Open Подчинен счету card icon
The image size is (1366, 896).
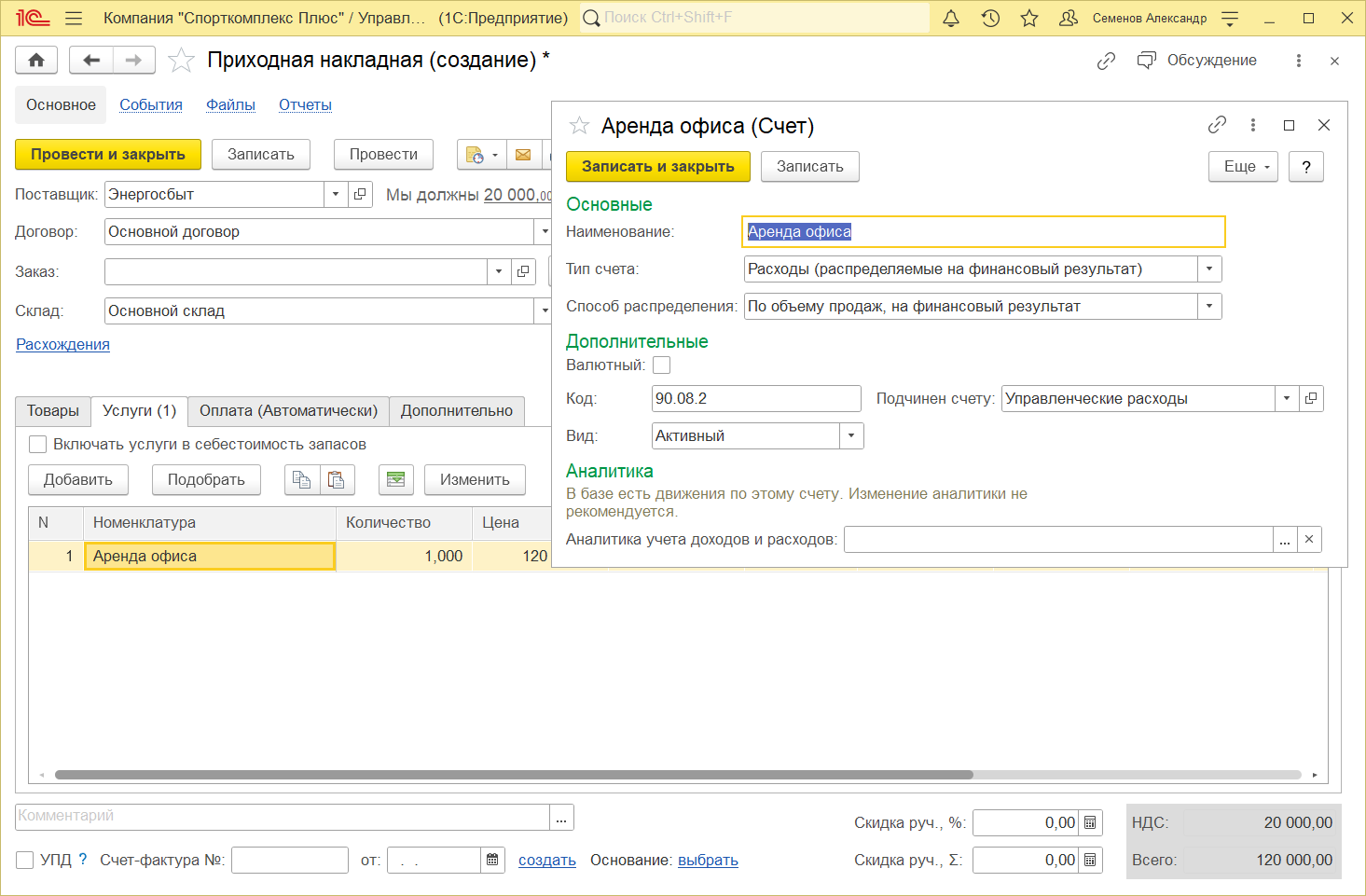1311,399
